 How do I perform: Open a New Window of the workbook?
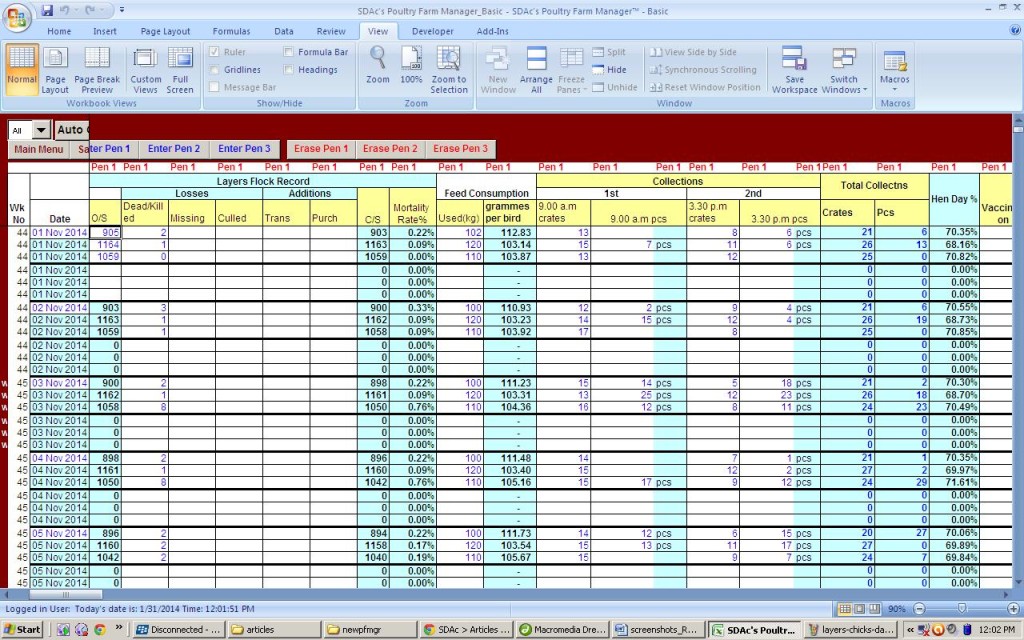tap(498, 69)
